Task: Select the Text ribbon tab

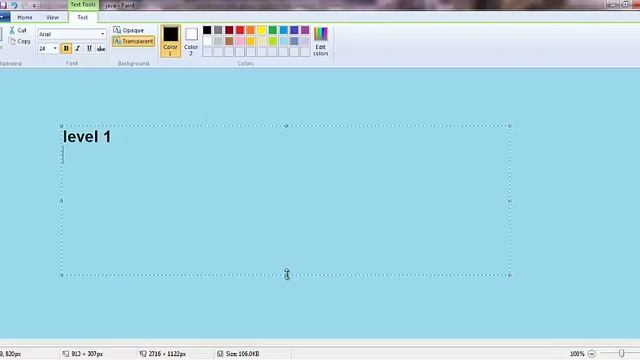Action: point(82,17)
